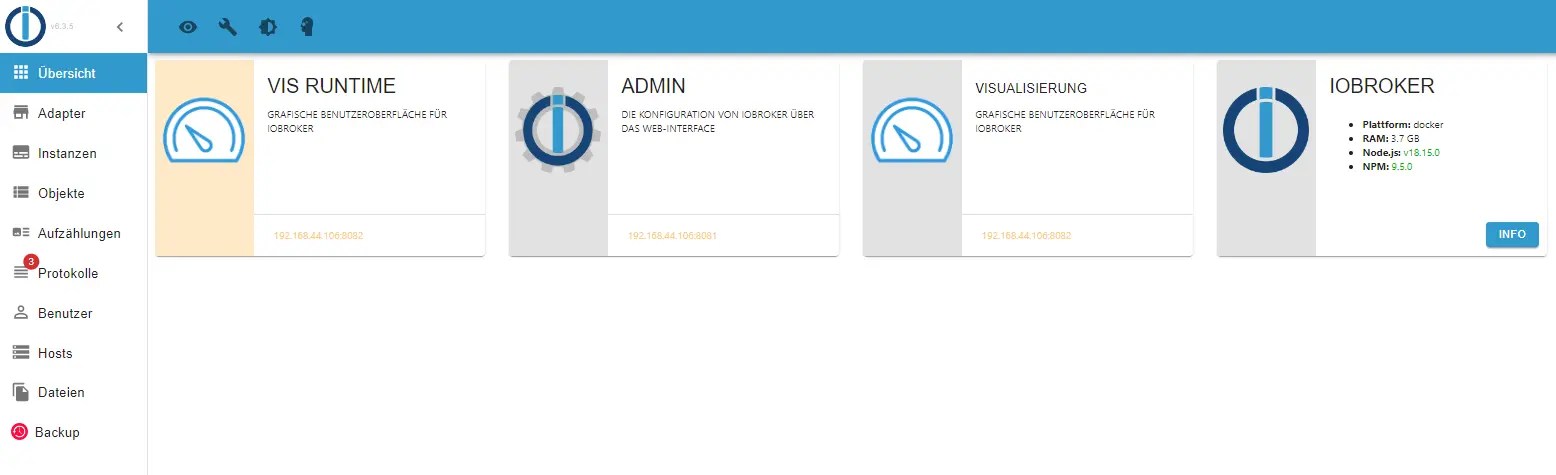Click the Node.js version v18.15.0

[x=1421, y=152]
